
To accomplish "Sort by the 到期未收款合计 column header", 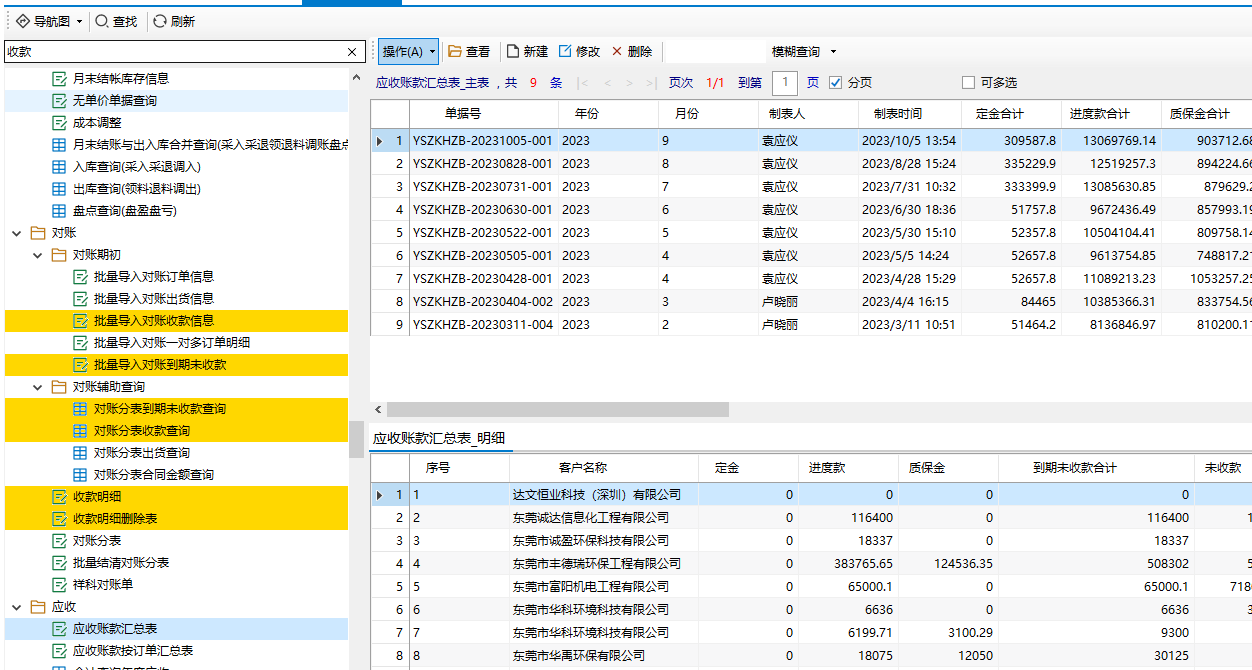I will point(1097,468).
